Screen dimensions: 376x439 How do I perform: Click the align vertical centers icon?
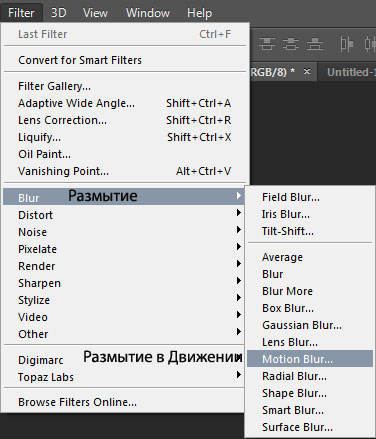click(291, 44)
